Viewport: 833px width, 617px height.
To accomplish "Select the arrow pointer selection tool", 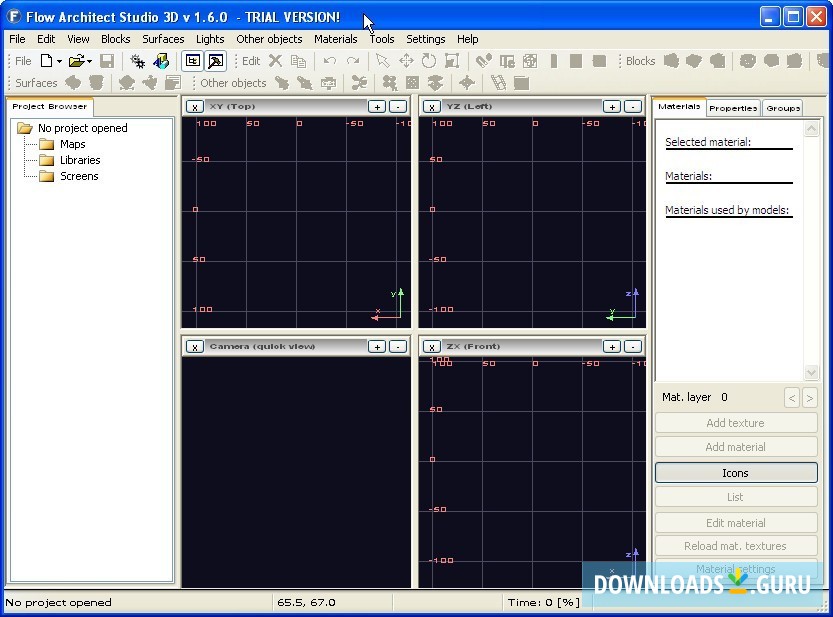I will [382, 61].
